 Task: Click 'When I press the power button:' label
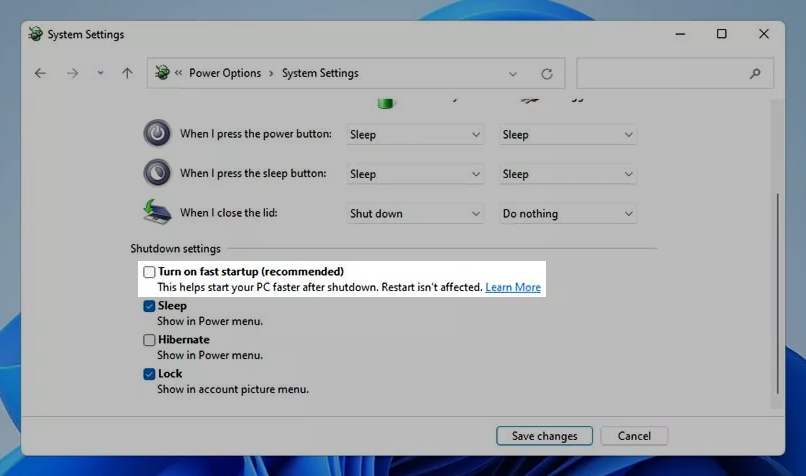point(256,134)
